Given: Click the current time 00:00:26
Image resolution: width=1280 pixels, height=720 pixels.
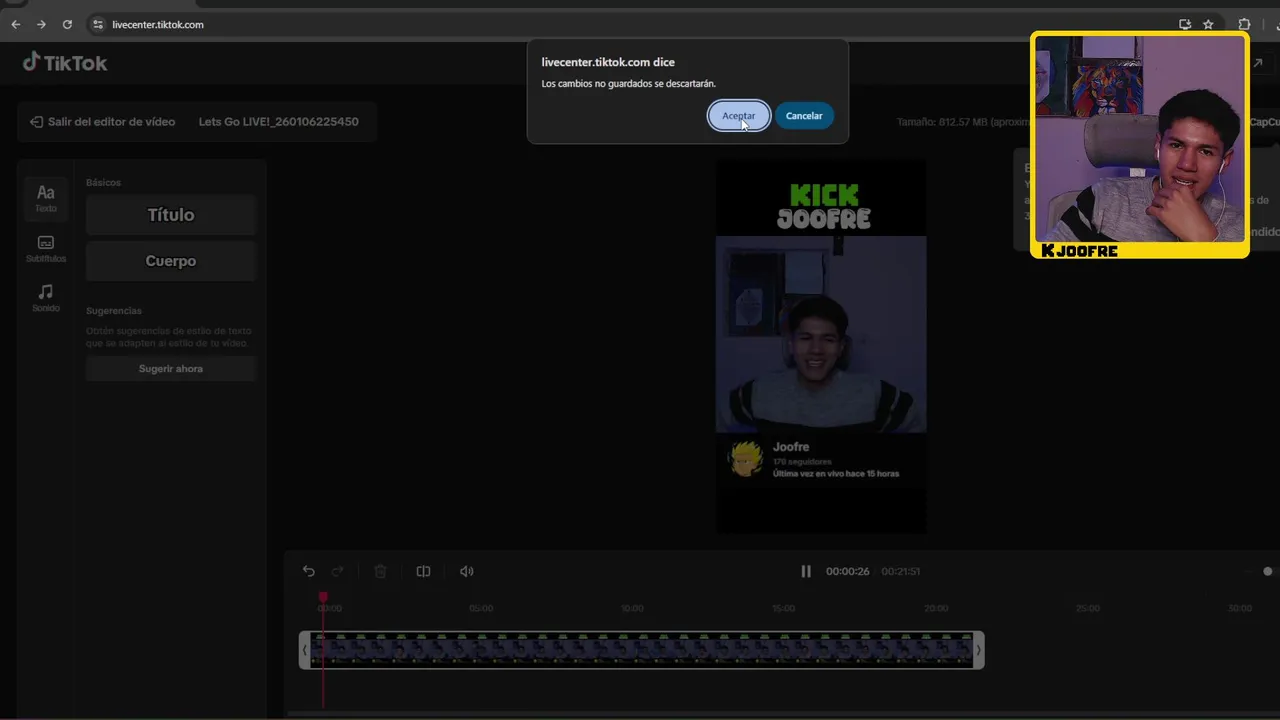Looking at the screenshot, I should click(x=848, y=571).
